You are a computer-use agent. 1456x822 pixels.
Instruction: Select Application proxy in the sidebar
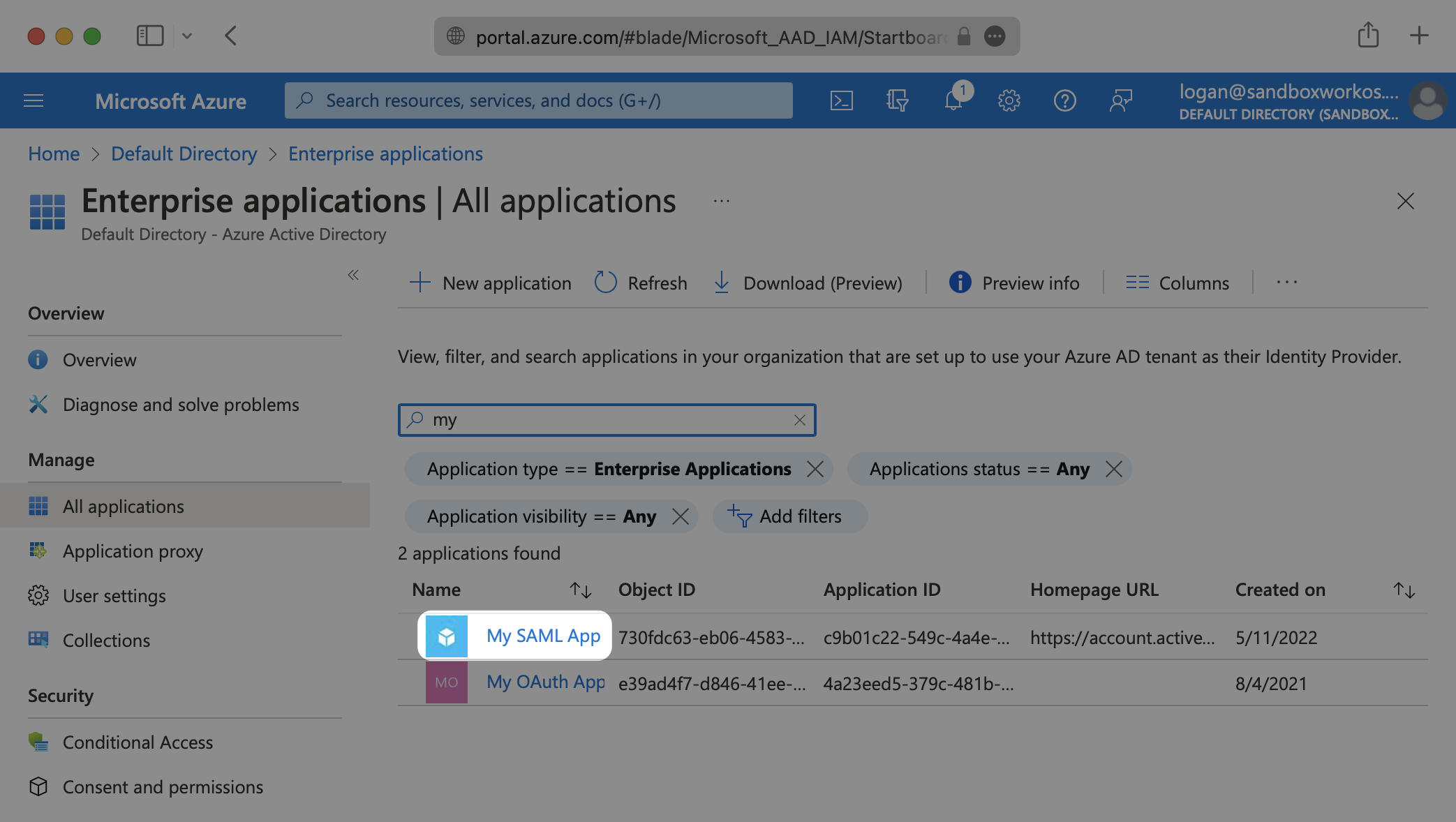coord(133,551)
